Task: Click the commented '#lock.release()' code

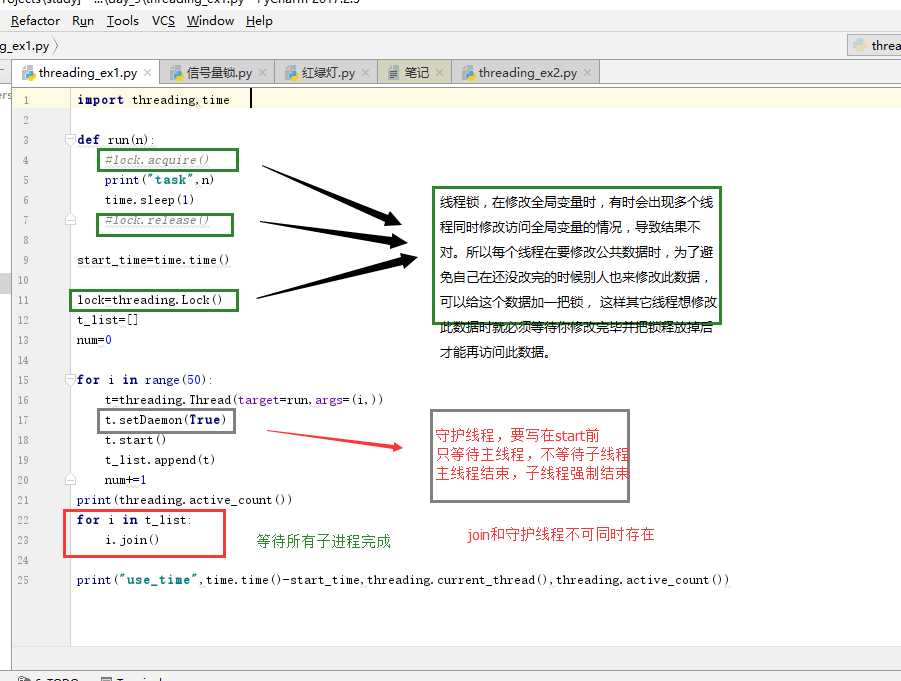Action: click(157, 220)
